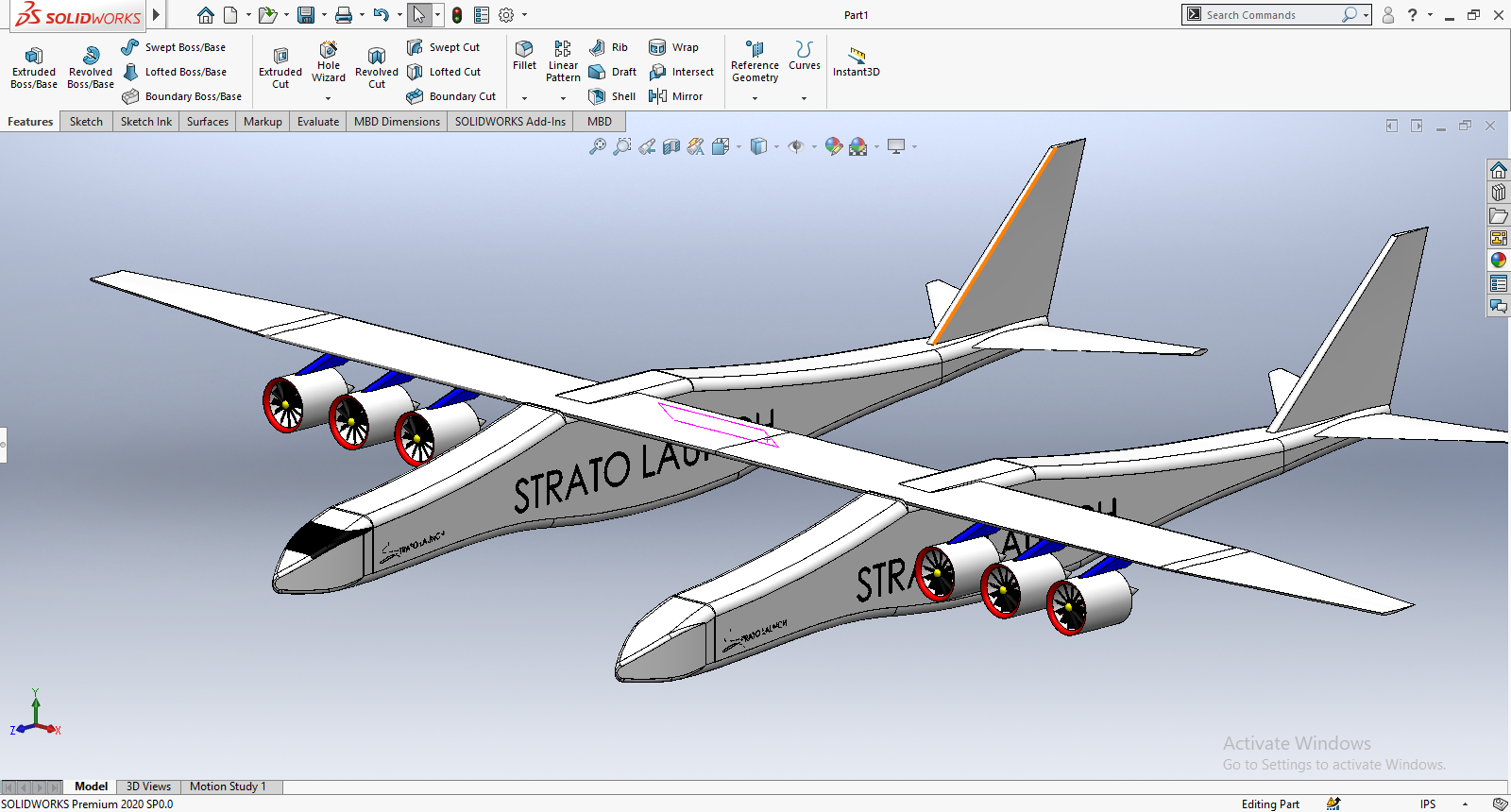Open the Help question mark button

point(1412,15)
